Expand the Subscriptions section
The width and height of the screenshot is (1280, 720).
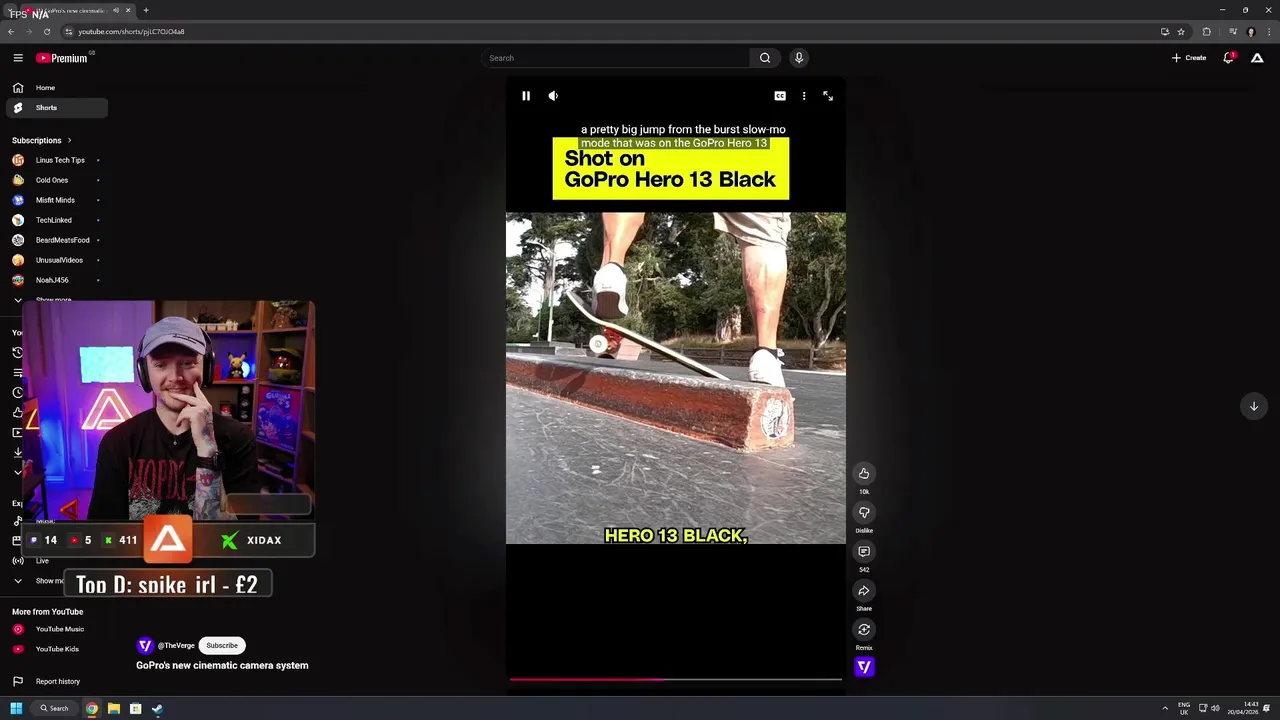(x=42, y=141)
